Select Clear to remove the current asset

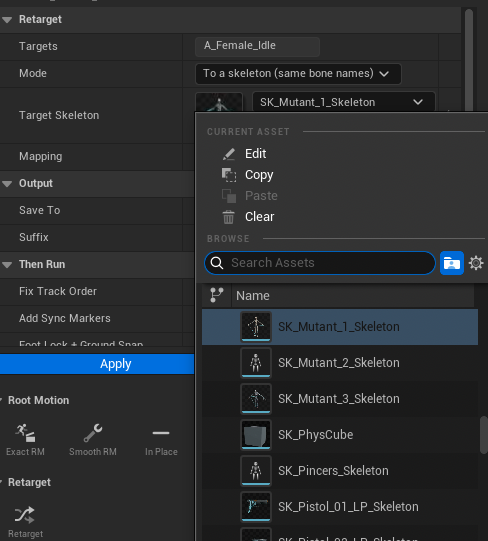(259, 217)
